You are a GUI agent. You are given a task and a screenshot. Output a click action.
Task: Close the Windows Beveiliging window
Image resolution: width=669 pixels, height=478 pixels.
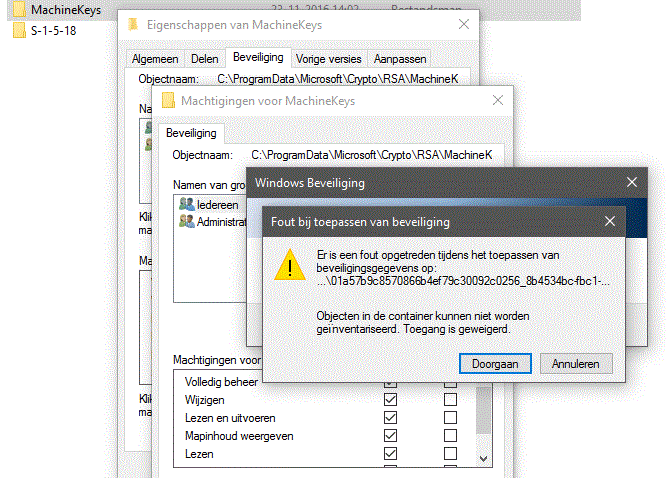click(x=632, y=182)
